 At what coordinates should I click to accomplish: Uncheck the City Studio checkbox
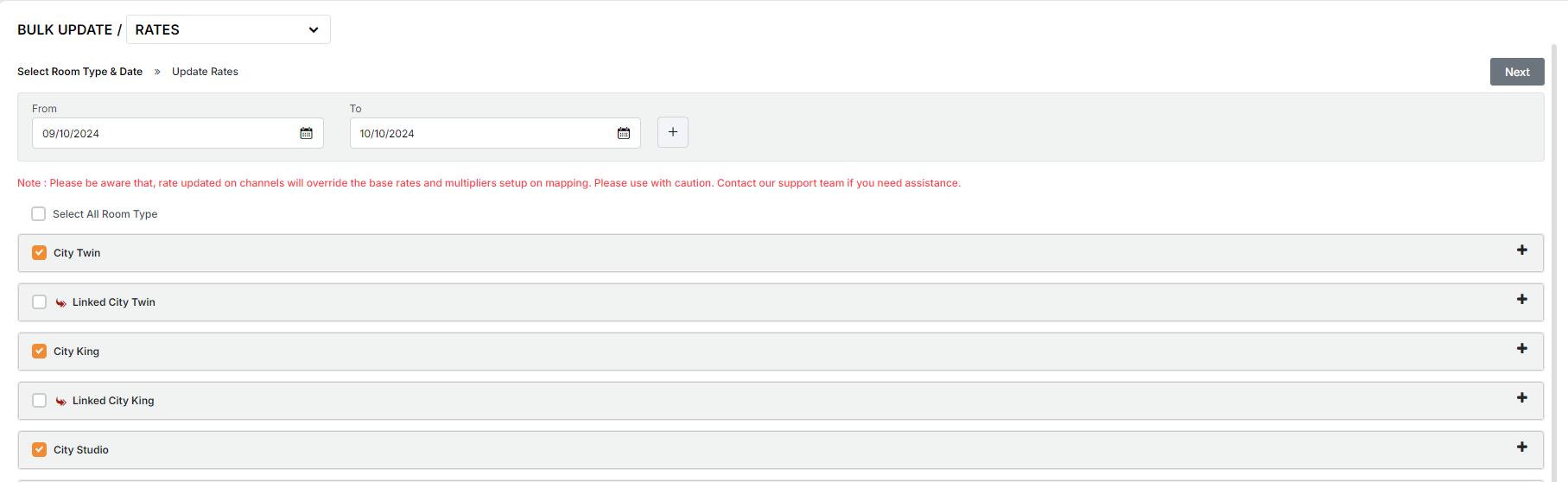point(40,450)
